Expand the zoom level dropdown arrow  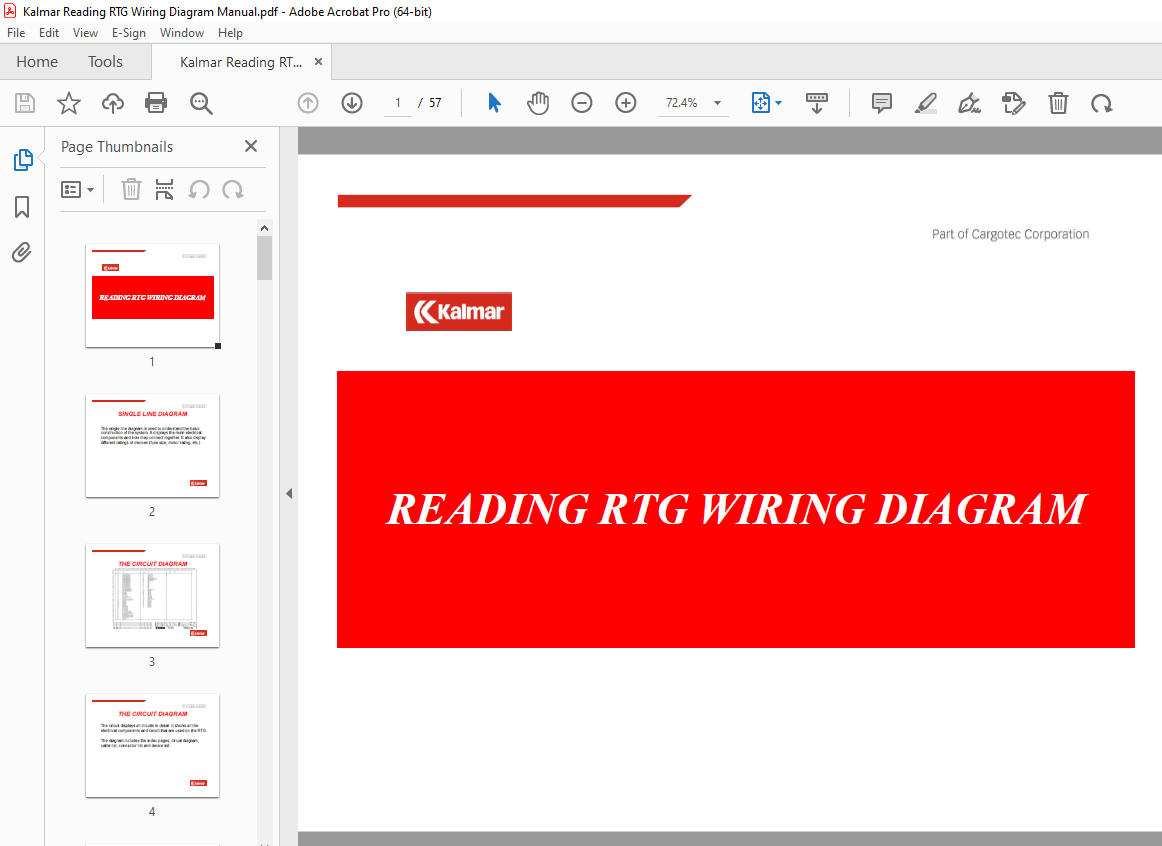pos(717,103)
